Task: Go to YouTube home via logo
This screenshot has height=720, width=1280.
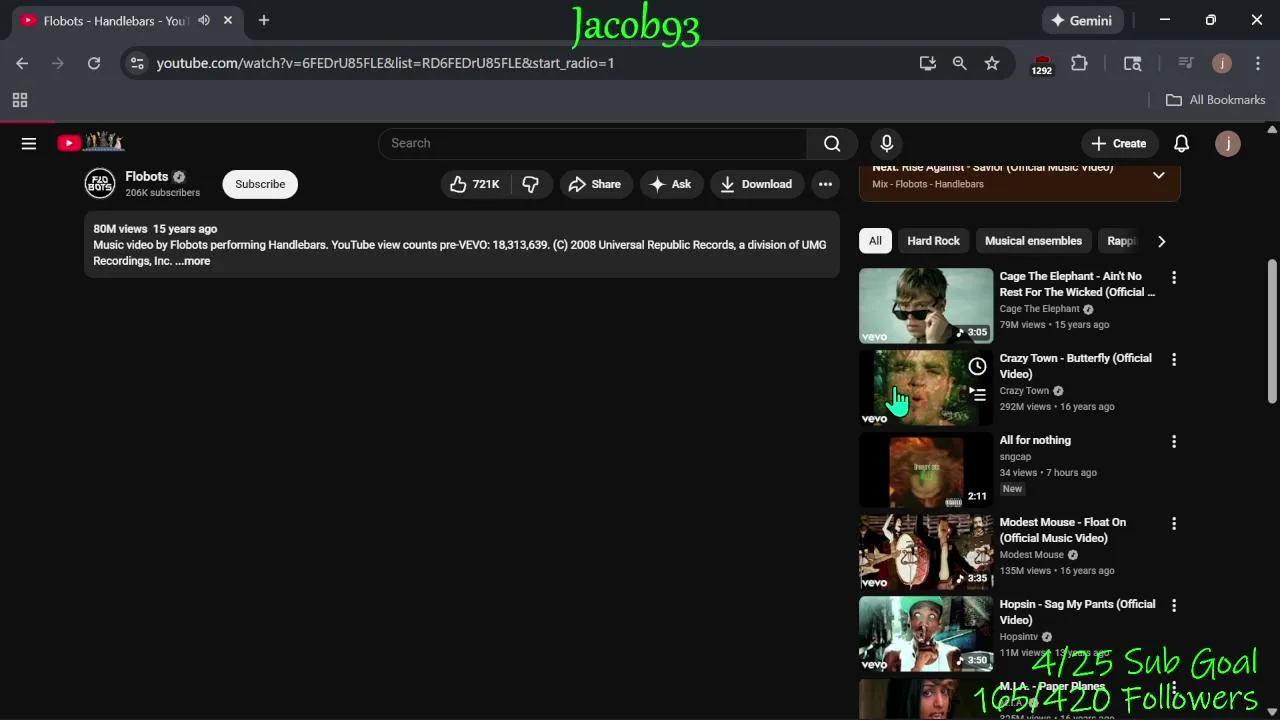Action: pos(90,143)
